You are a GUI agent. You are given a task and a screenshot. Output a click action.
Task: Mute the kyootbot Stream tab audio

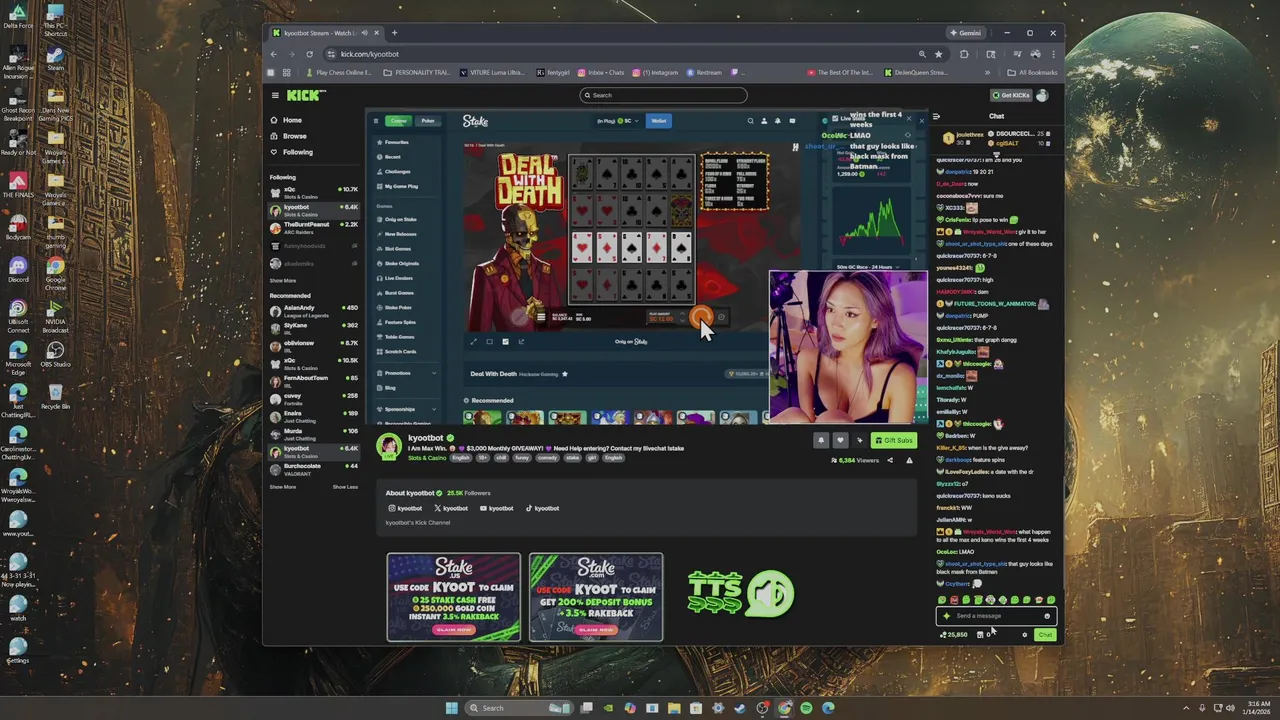[364, 33]
